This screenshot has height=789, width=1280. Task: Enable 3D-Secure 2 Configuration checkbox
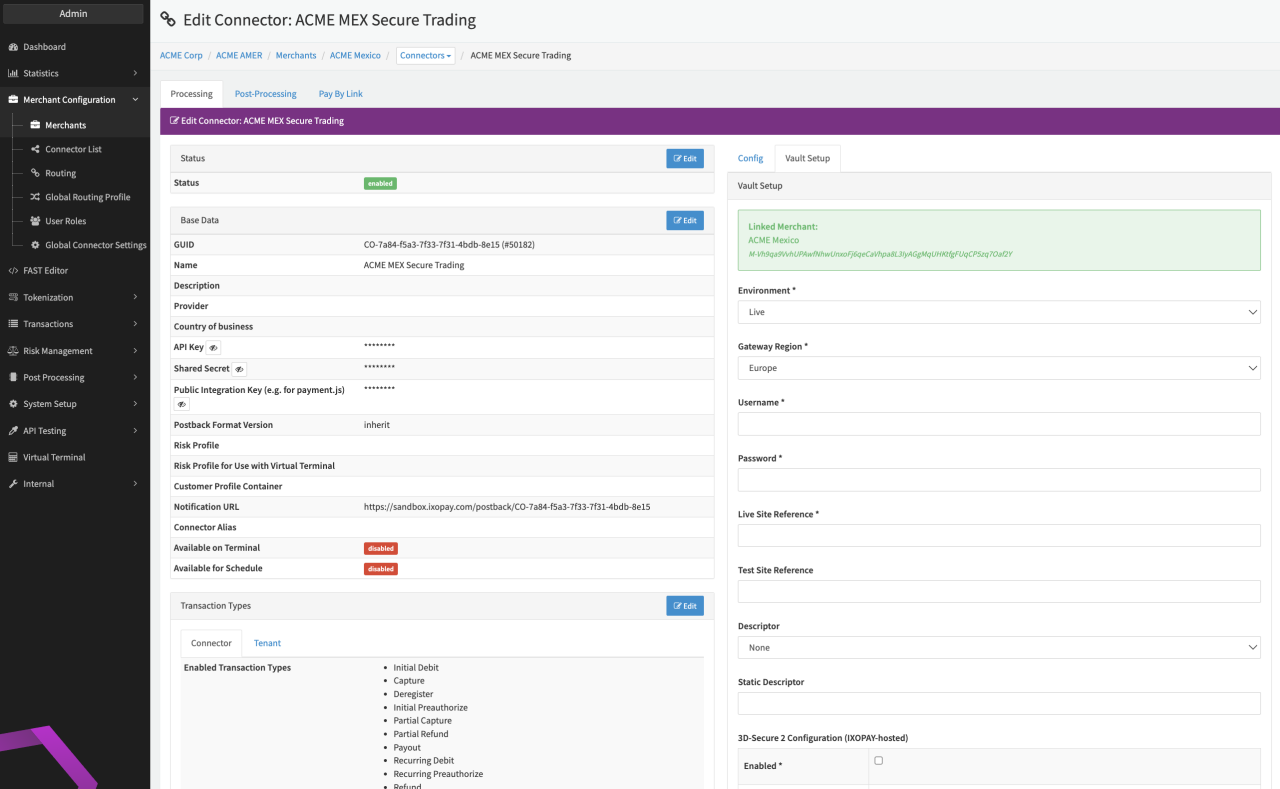(878, 761)
